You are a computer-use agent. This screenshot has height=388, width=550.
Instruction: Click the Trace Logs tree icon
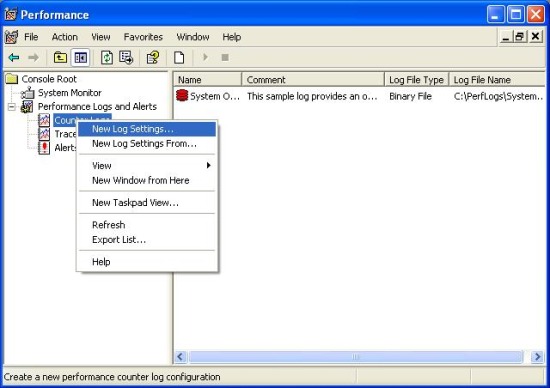click(x=44, y=134)
